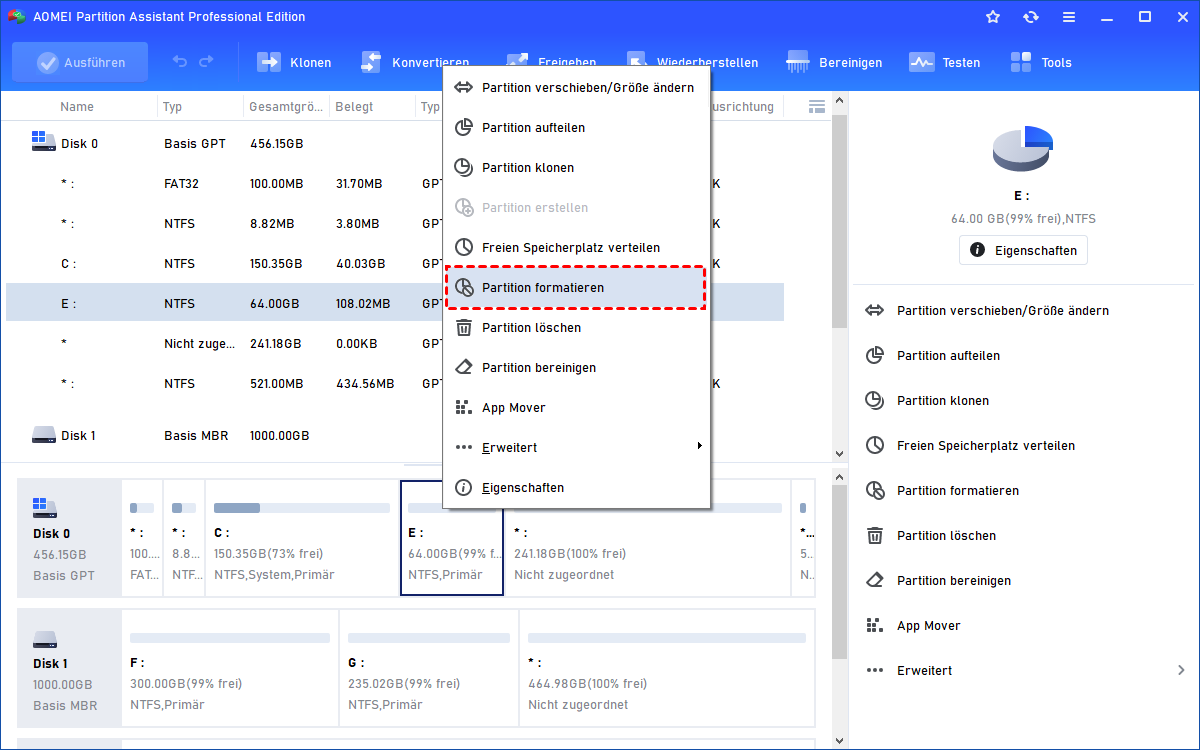Open the Bereinigen toolbar menu

click(x=835, y=62)
